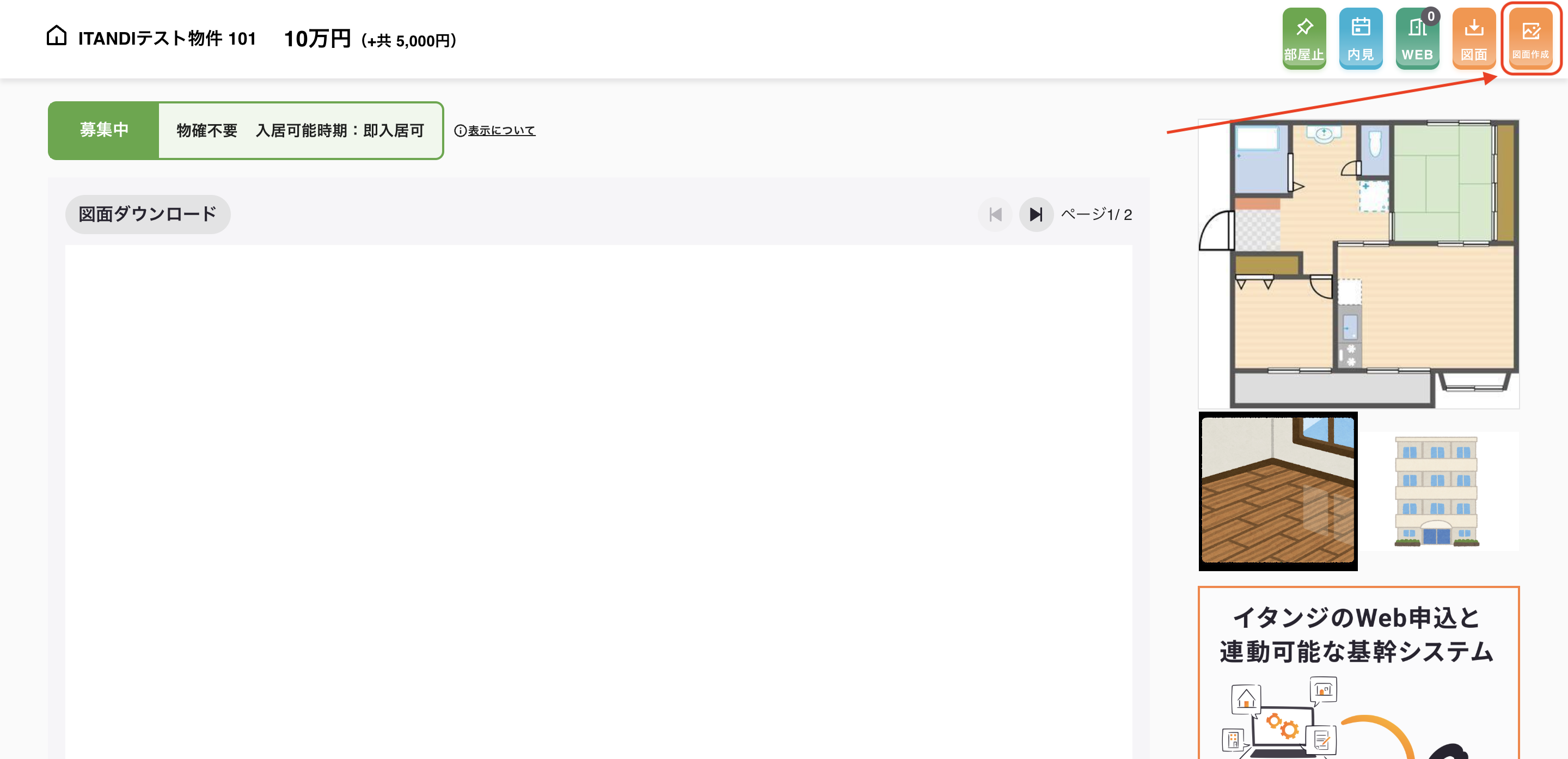
Task: Open the floor plan image
Action: click(1358, 264)
